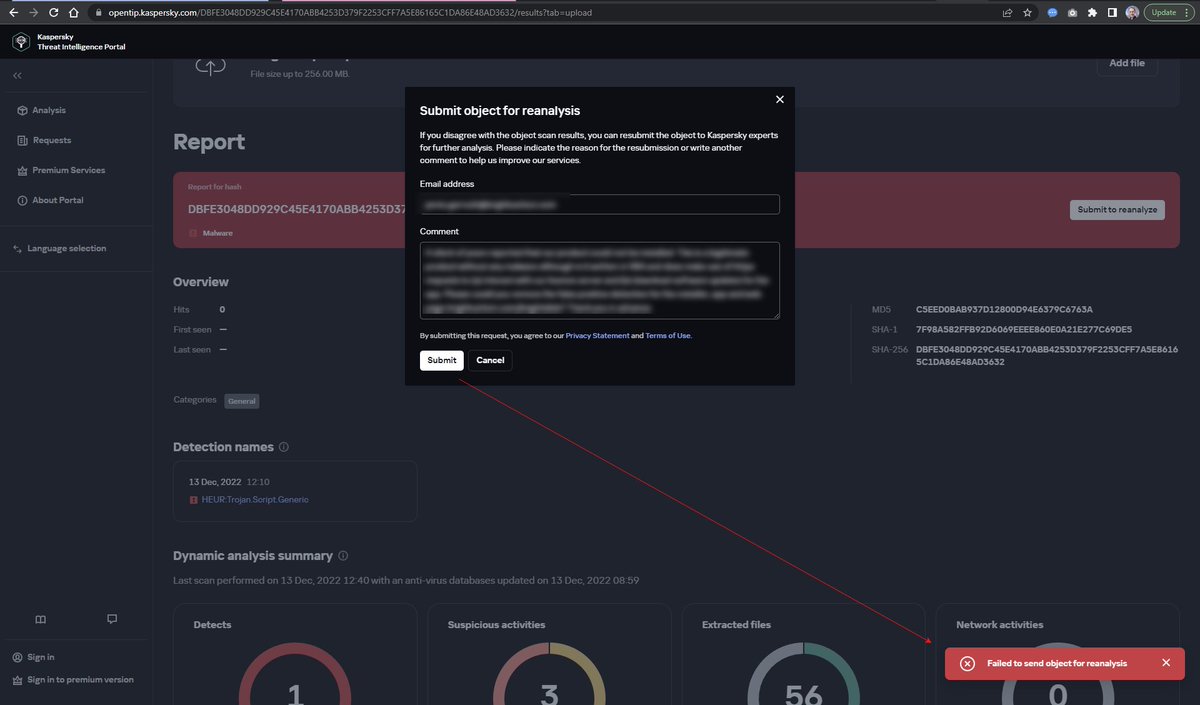Click the Detects chart card
The height and width of the screenshot is (705, 1200).
coord(295,654)
